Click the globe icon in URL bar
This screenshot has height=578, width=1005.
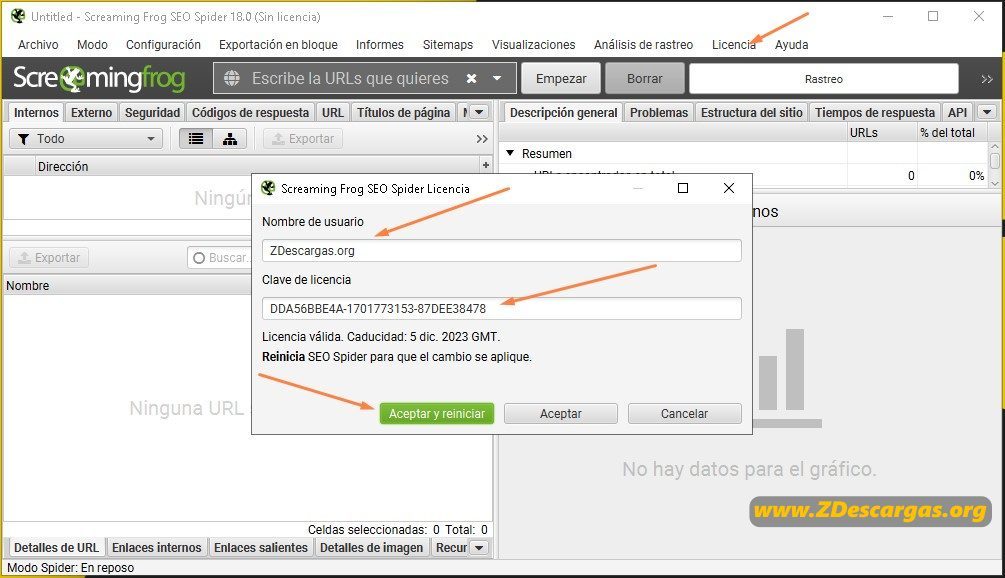[231, 78]
